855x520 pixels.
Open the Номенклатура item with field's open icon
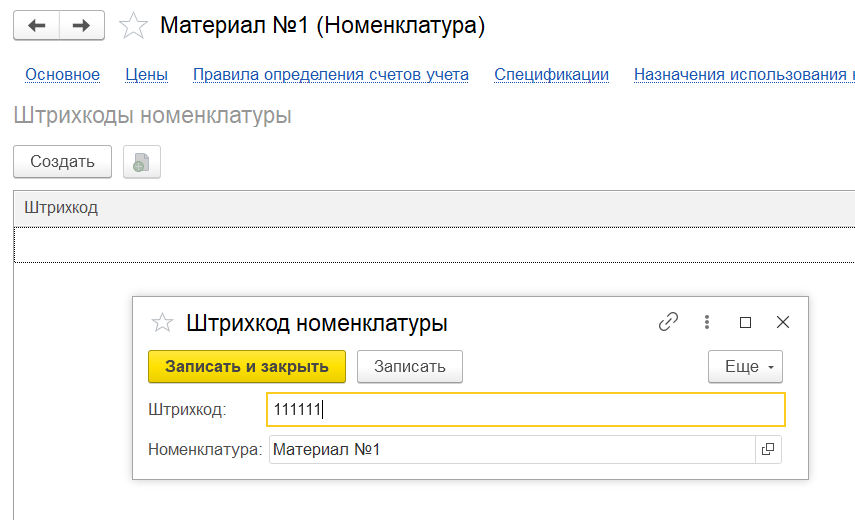tap(768, 450)
